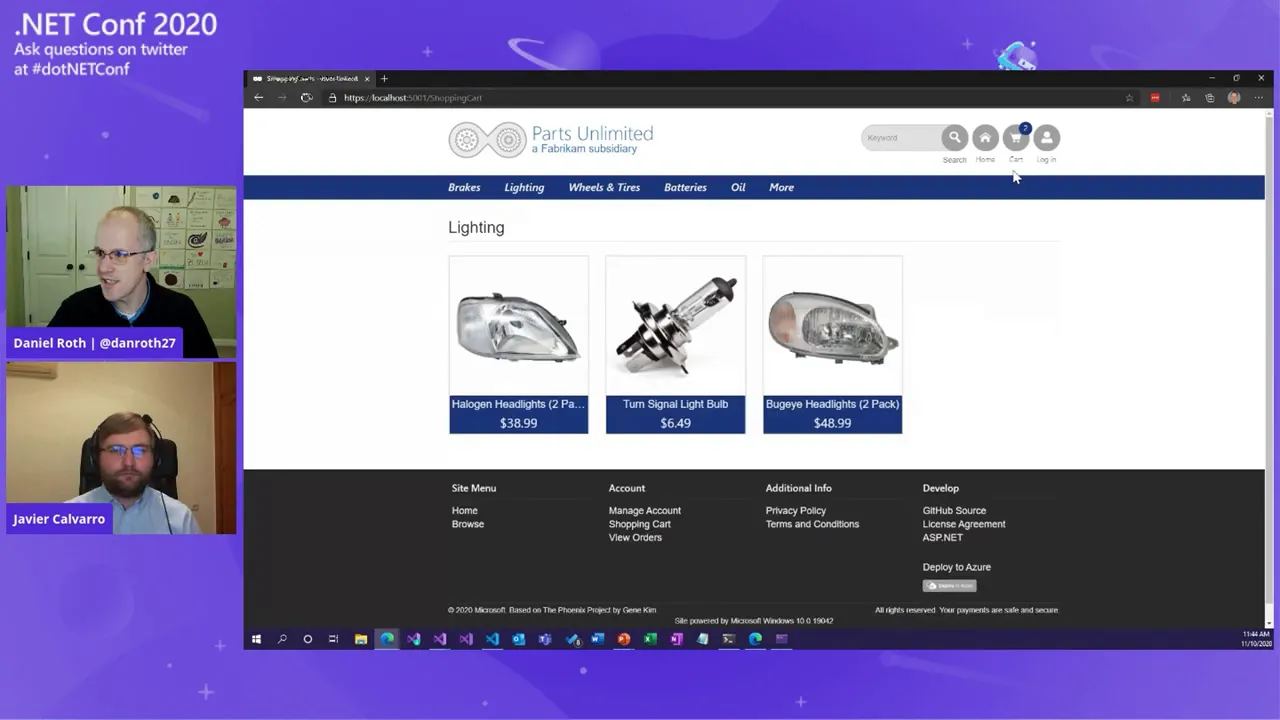
Task: Open browser Collections icon
Action: 1209,98
